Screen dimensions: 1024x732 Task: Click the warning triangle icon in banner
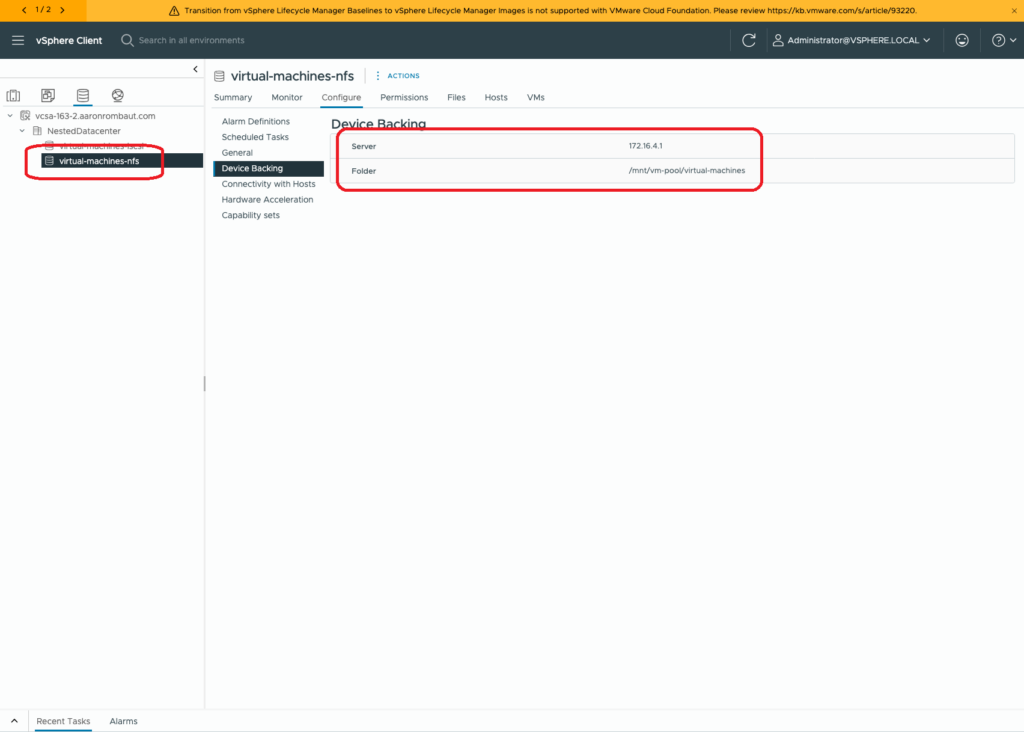click(x=174, y=10)
